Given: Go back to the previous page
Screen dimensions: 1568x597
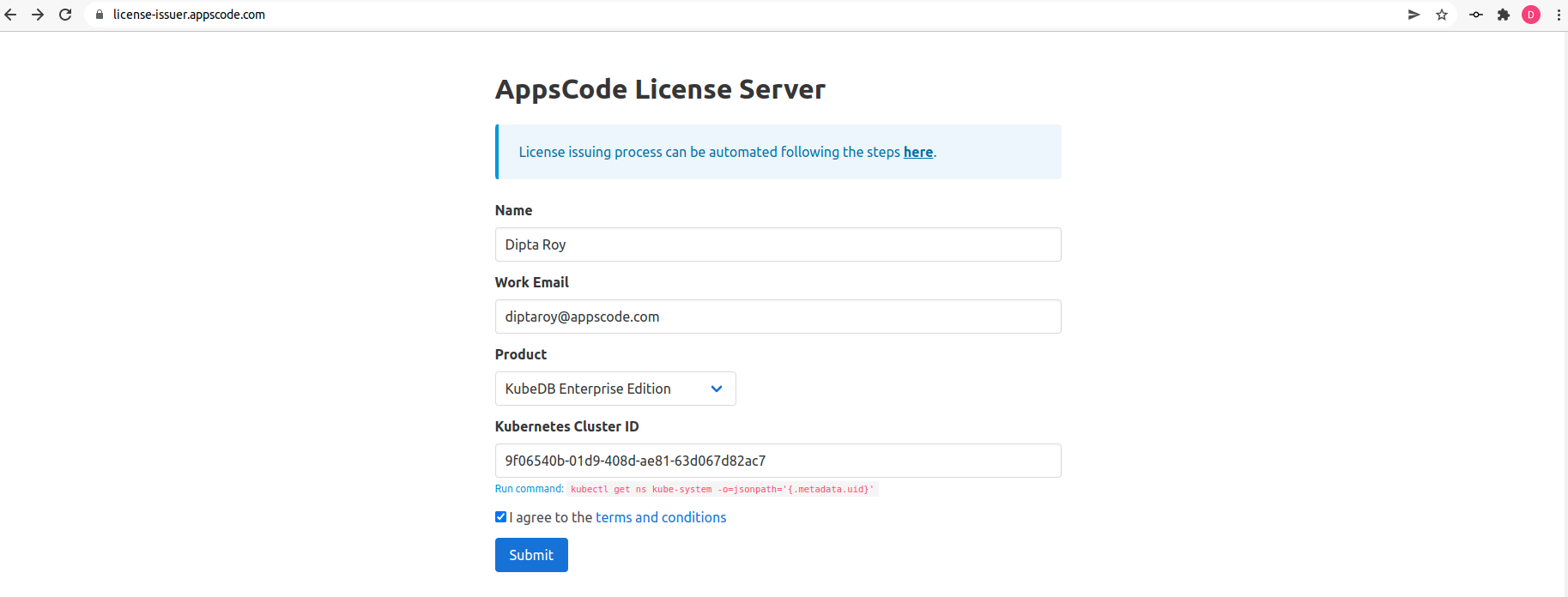Looking at the screenshot, I should [x=10, y=15].
